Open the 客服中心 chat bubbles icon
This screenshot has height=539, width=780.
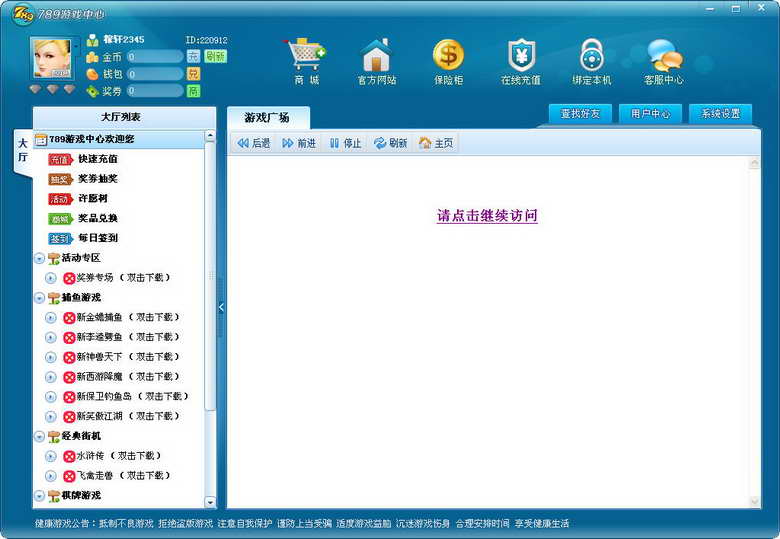(664, 55)
